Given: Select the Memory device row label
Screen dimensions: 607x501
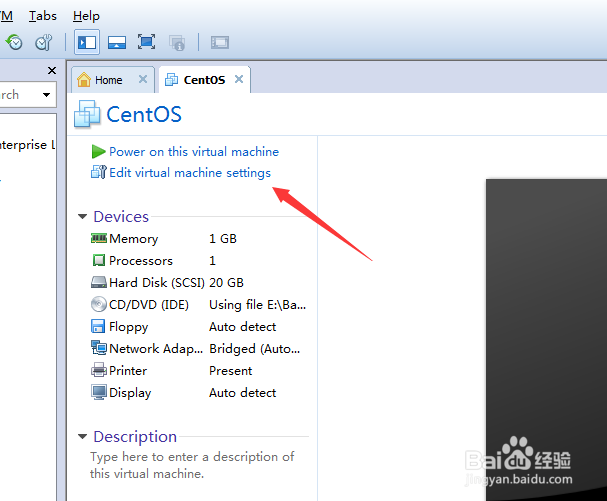Looking at the screenshot, I should click(134, 239).
